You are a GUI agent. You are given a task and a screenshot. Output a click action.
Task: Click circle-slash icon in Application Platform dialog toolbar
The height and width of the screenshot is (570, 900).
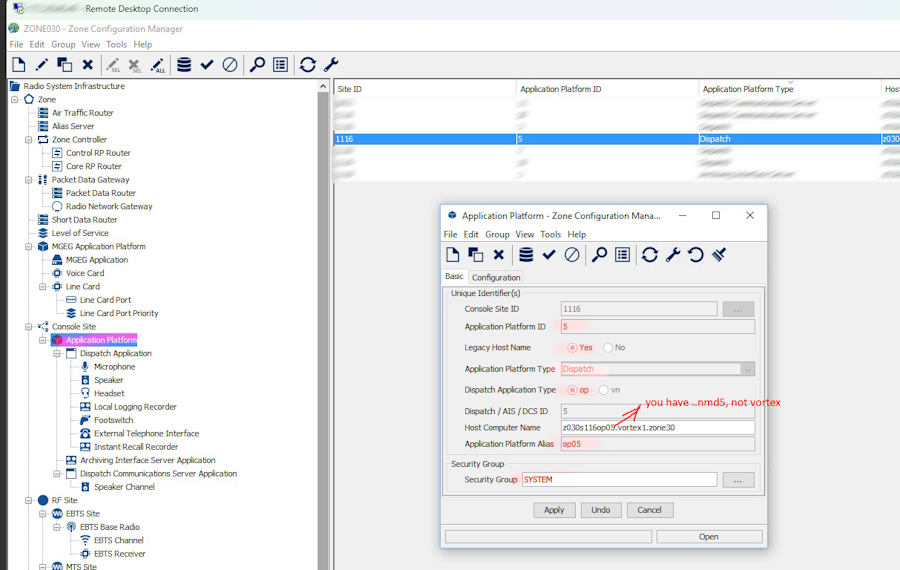point(572,255)
